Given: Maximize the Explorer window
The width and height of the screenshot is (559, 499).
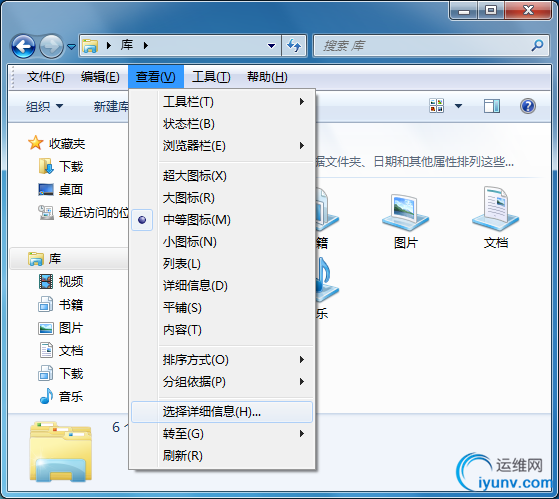Looking at the screenshot, I should (x=491, y=10).
